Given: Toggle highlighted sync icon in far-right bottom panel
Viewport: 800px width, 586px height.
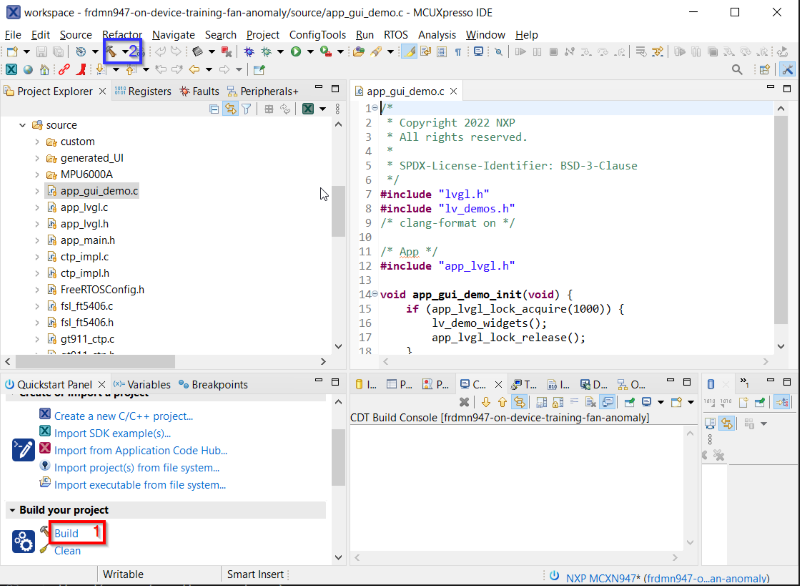Looking at the screenshot, I should pos(727,423).
